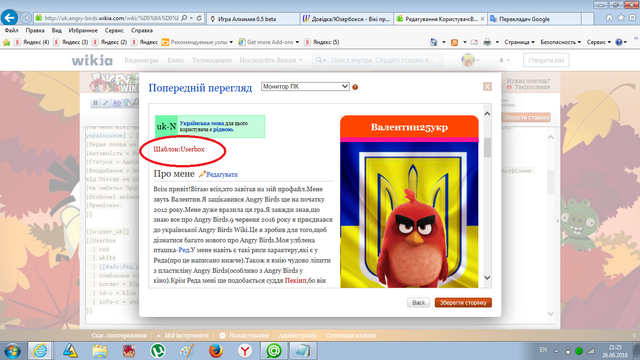640x360 pixels.
Task: Switch to Довідка/Юзербокси tab
Action: pyautogui.click(x=347, y=19)
